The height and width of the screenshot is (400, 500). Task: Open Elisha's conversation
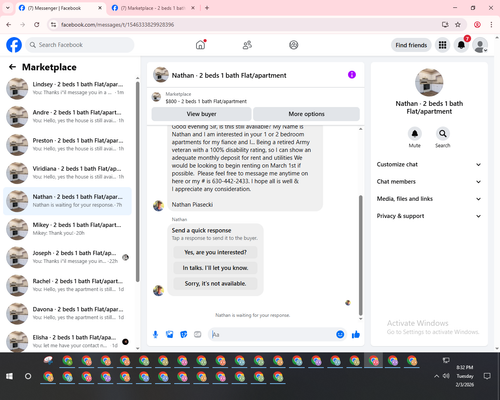[x=67, y=341]
